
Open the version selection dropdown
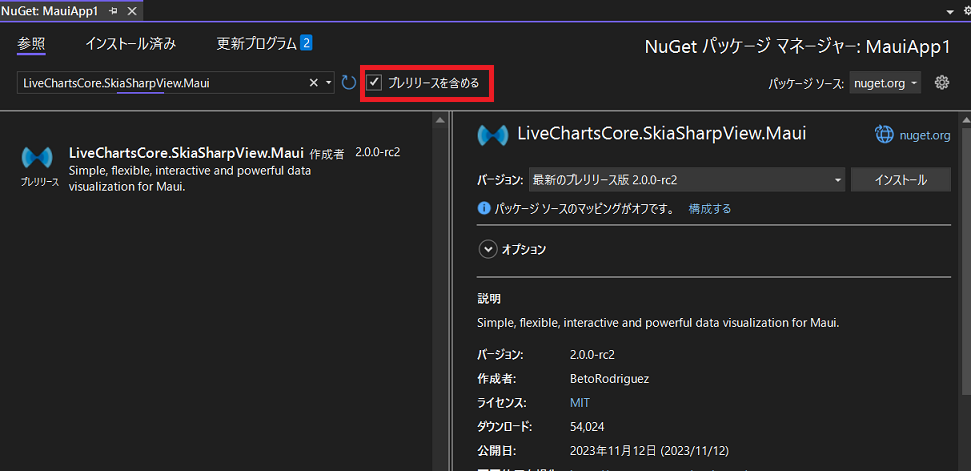(687, 180)
